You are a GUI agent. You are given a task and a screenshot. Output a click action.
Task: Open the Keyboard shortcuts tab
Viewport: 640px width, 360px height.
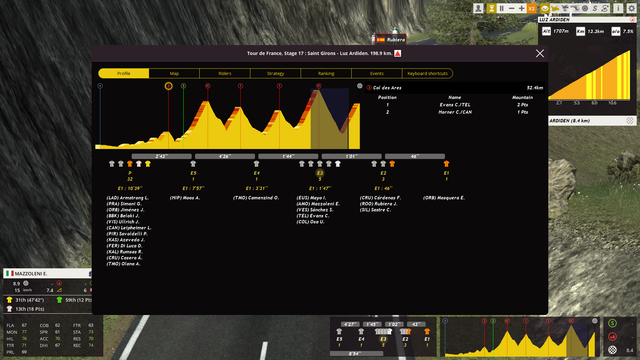(427, 73)
